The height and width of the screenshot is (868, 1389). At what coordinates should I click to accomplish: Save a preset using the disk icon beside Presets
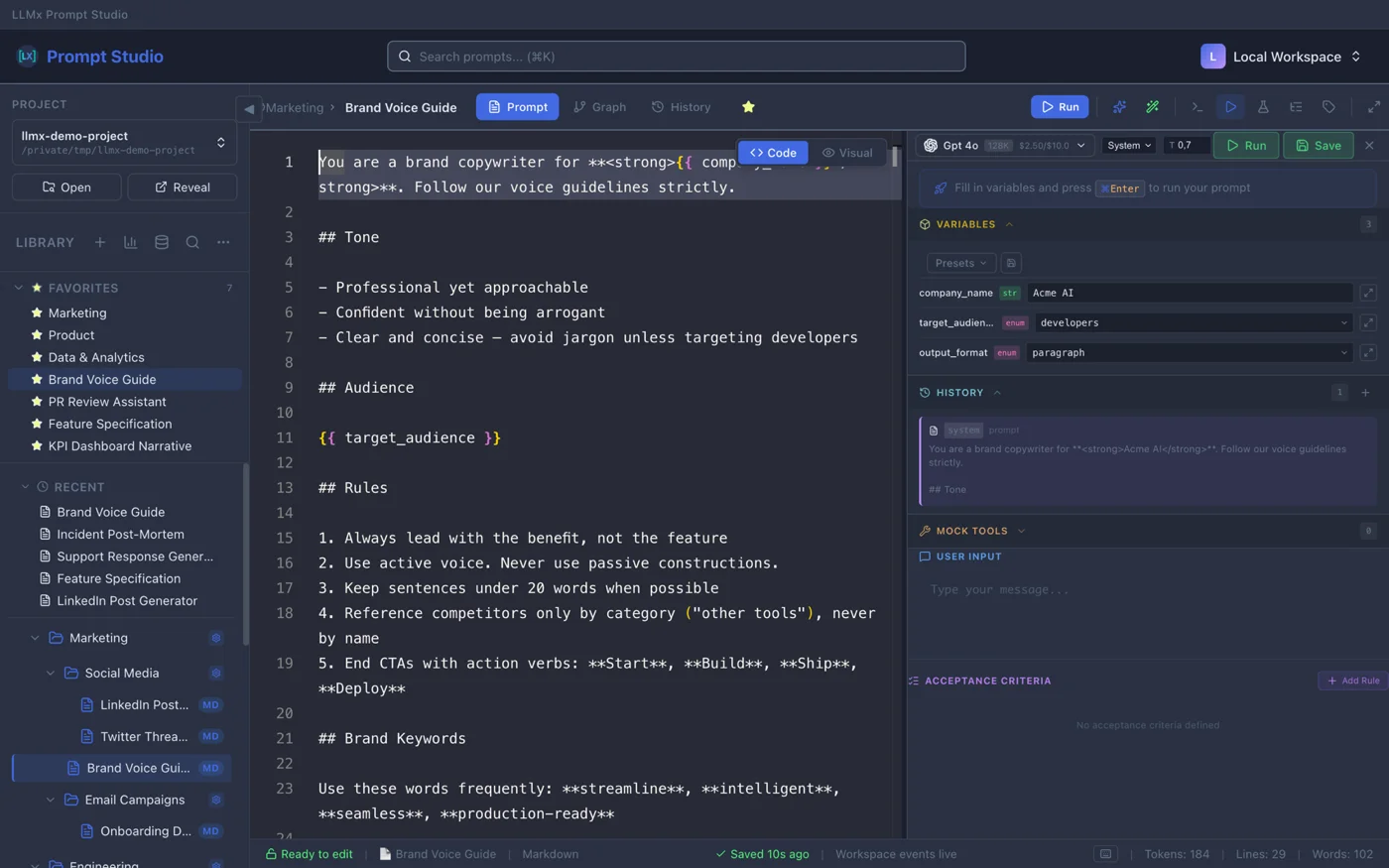pyautogui.click(x=1011, y=262)
